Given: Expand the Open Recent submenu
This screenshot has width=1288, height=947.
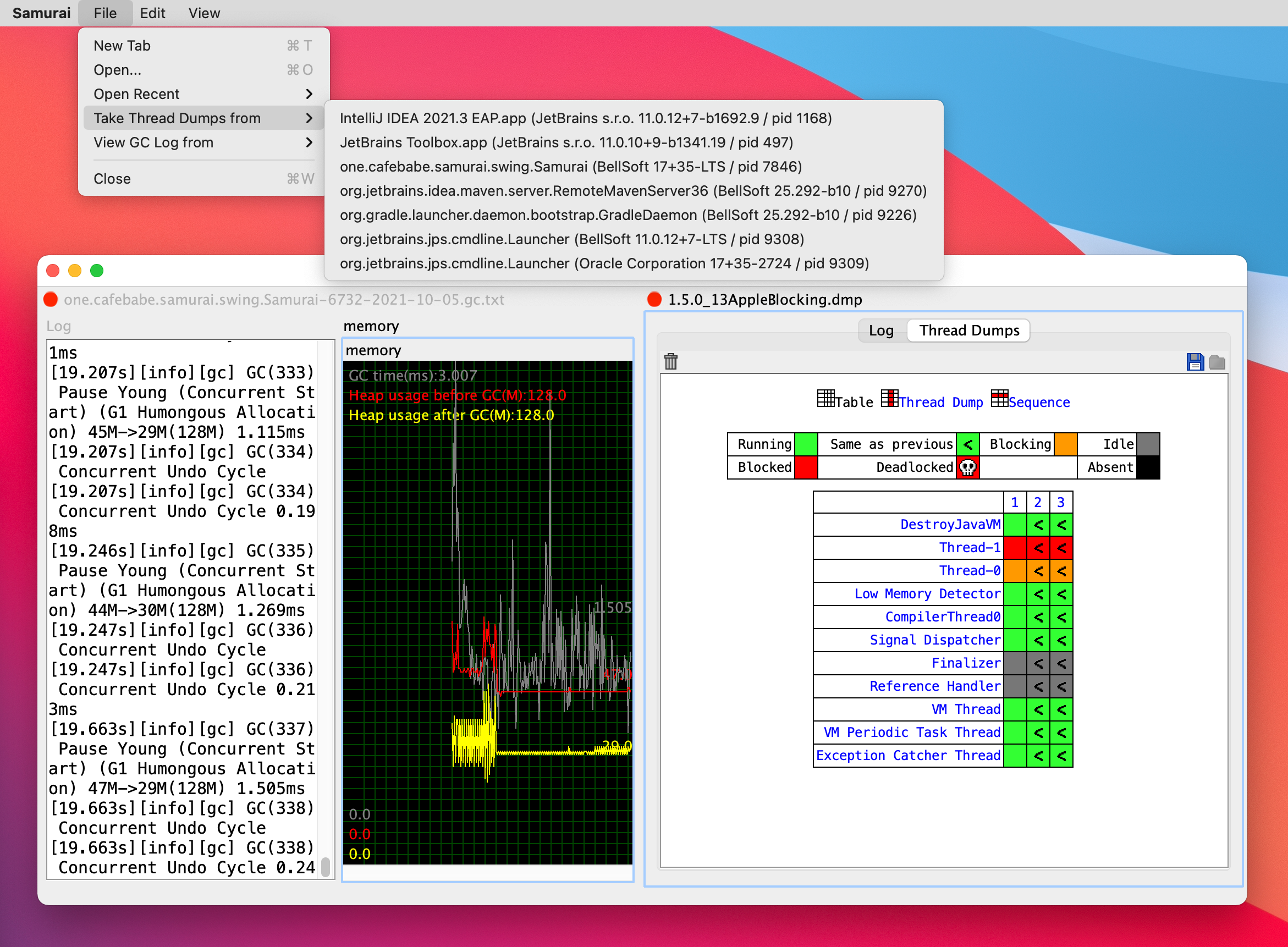Looking at the screenshot, I should 203,94.
